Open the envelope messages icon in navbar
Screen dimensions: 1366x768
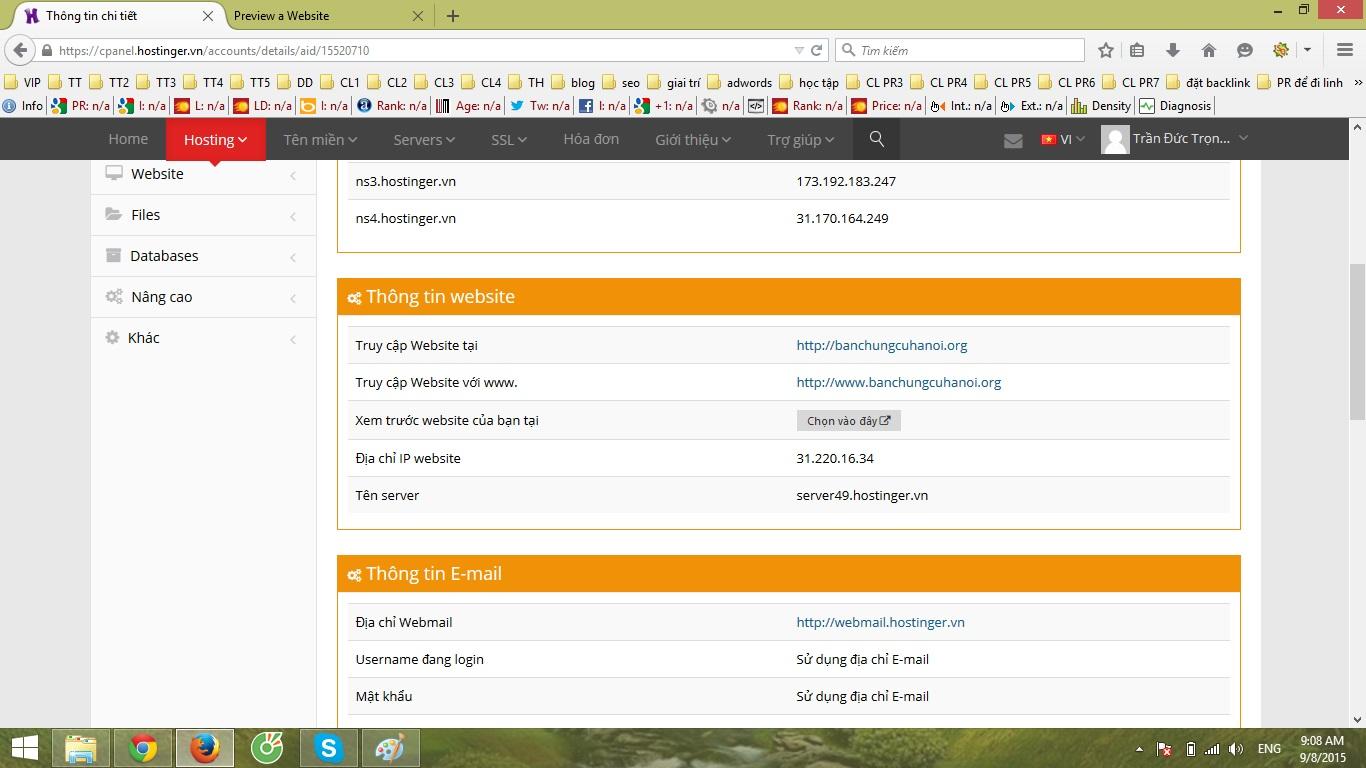[1013, 140]
